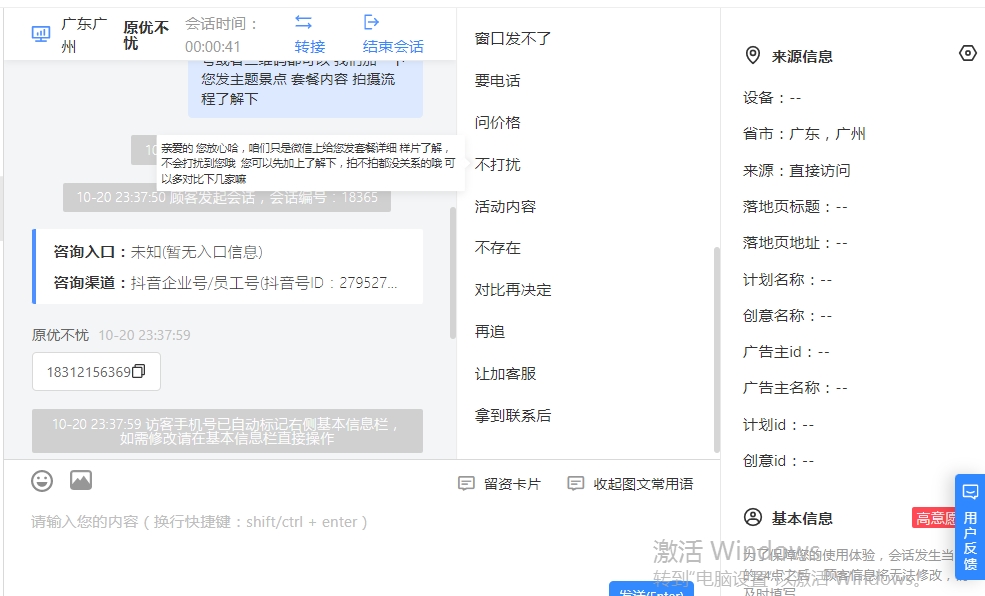Click the 设备：-- row

(x=772, y=98)
